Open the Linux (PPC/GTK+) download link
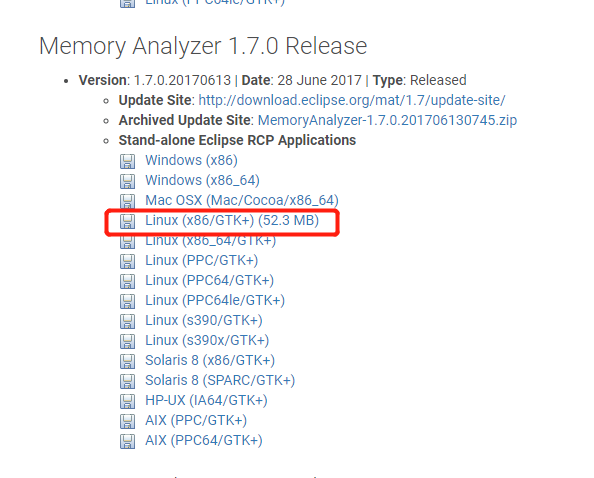 coord(202,261)
